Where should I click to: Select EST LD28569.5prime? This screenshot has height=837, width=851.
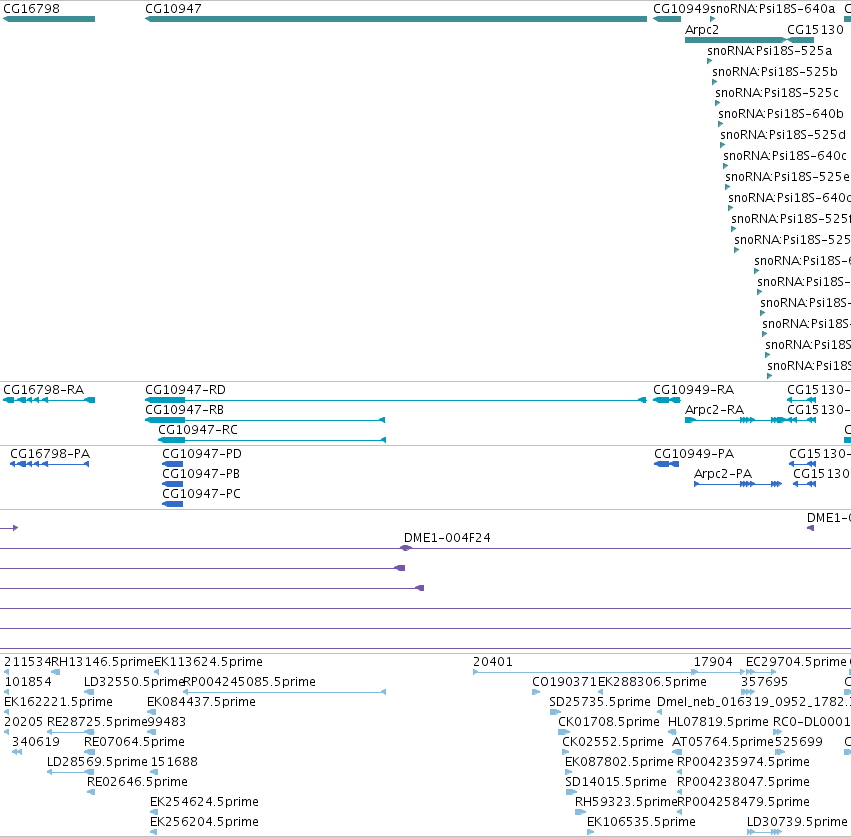click(97, 762)
